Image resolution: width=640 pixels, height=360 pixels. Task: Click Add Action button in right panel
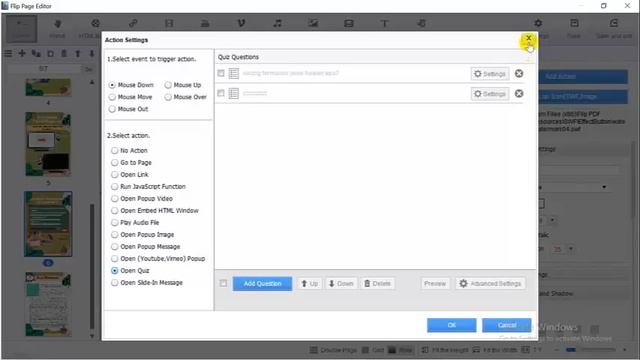(583, 76)
